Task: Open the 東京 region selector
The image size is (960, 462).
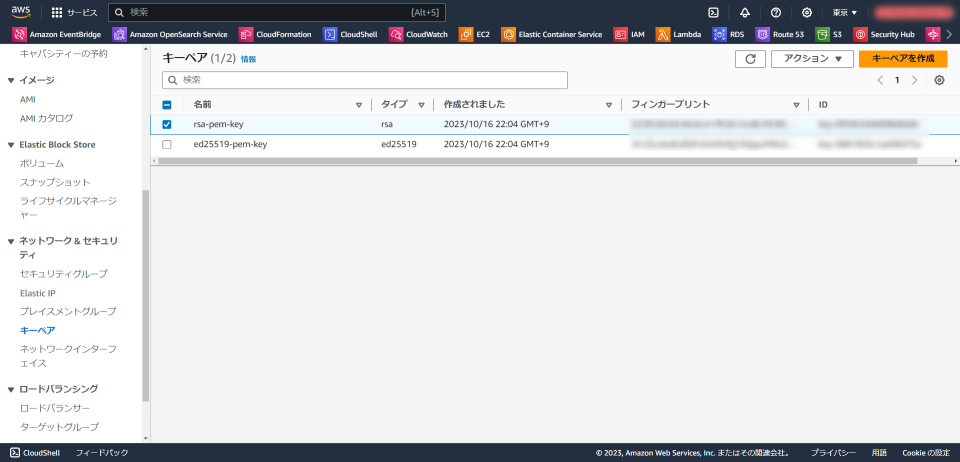Action: [844, 12]
